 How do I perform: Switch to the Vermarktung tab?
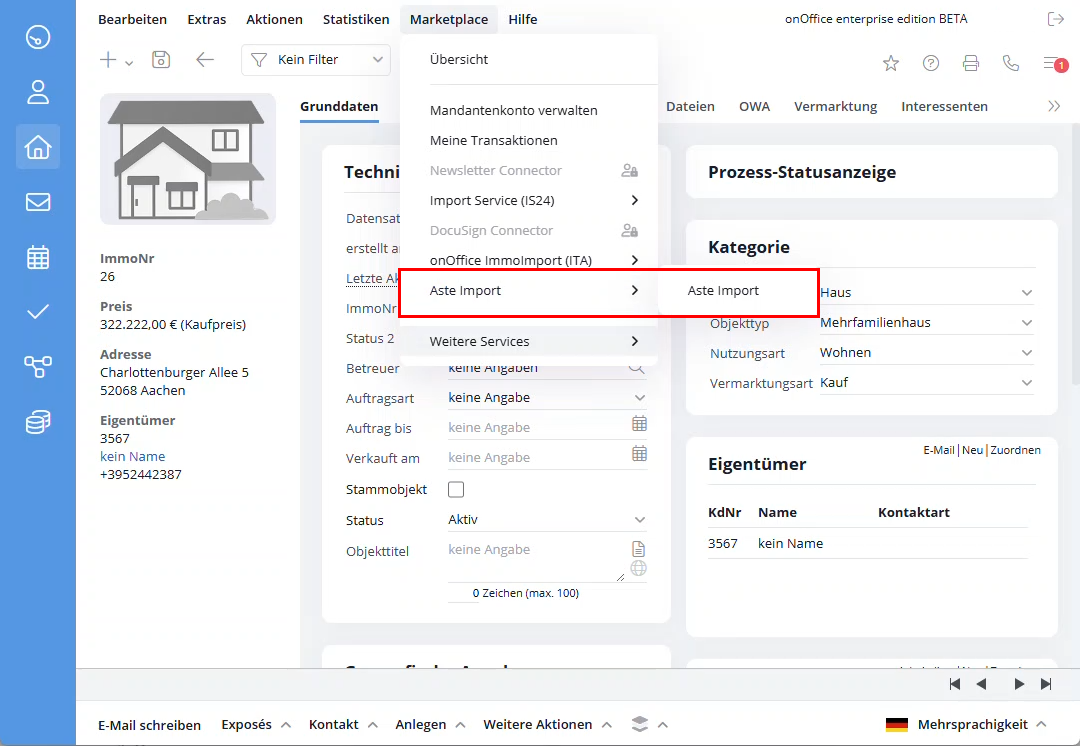(x=835, y=107)
